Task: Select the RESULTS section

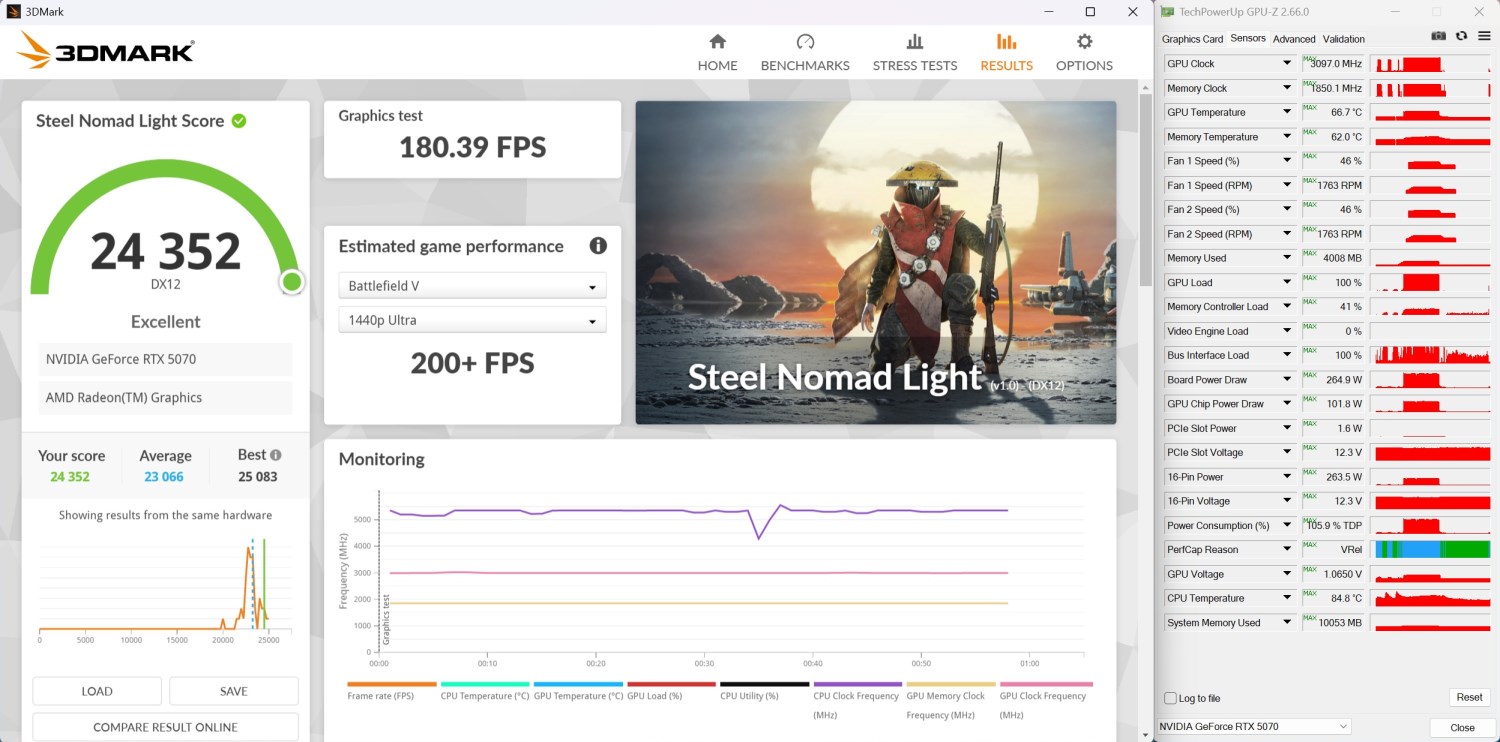Action: (x=1006, y=53)
